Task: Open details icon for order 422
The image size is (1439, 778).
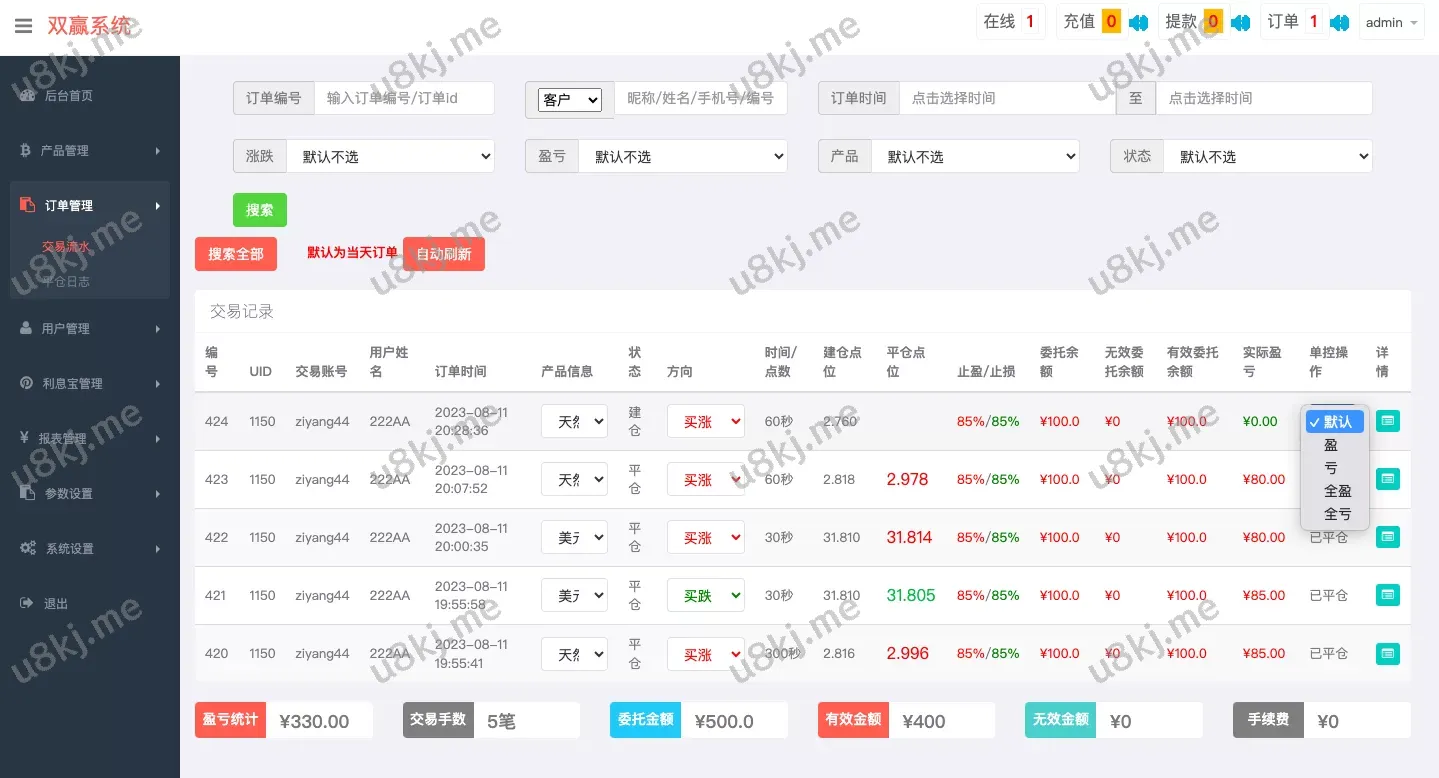Action: pos(1387,537)
